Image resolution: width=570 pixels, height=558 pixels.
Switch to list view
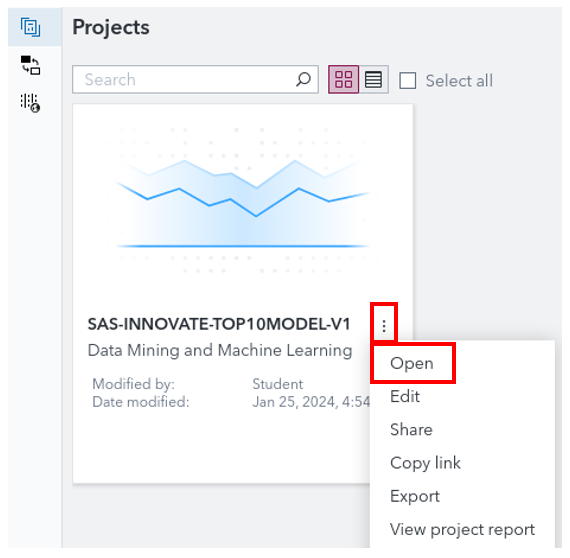coord(373,79)
